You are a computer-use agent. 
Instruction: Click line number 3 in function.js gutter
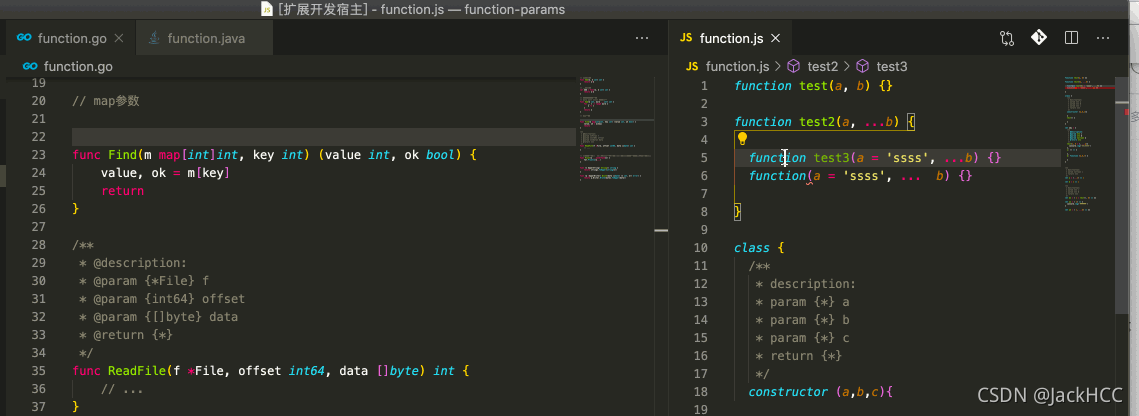tap(704, 122)
